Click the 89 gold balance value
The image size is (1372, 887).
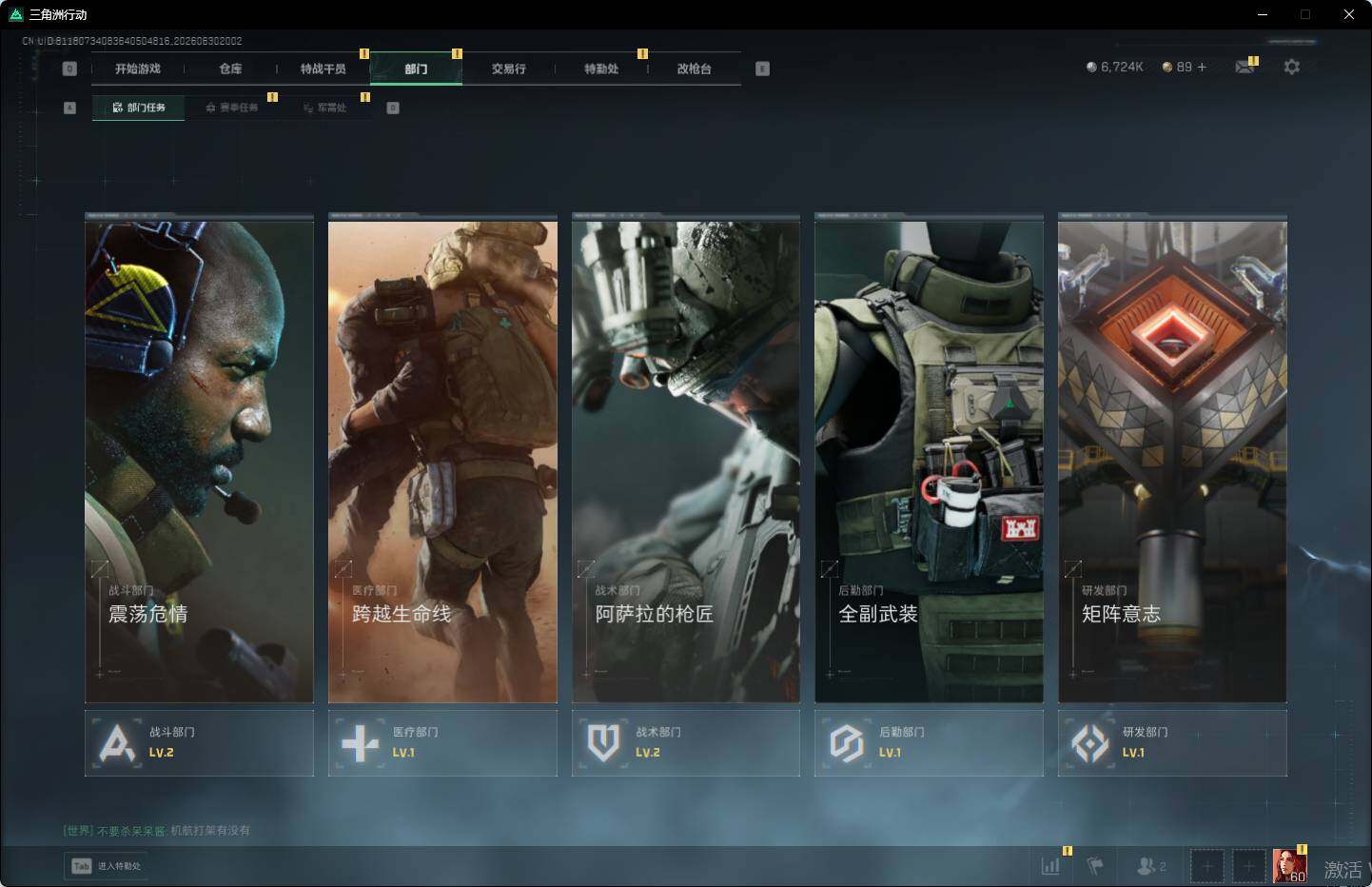coord(1184,67)
